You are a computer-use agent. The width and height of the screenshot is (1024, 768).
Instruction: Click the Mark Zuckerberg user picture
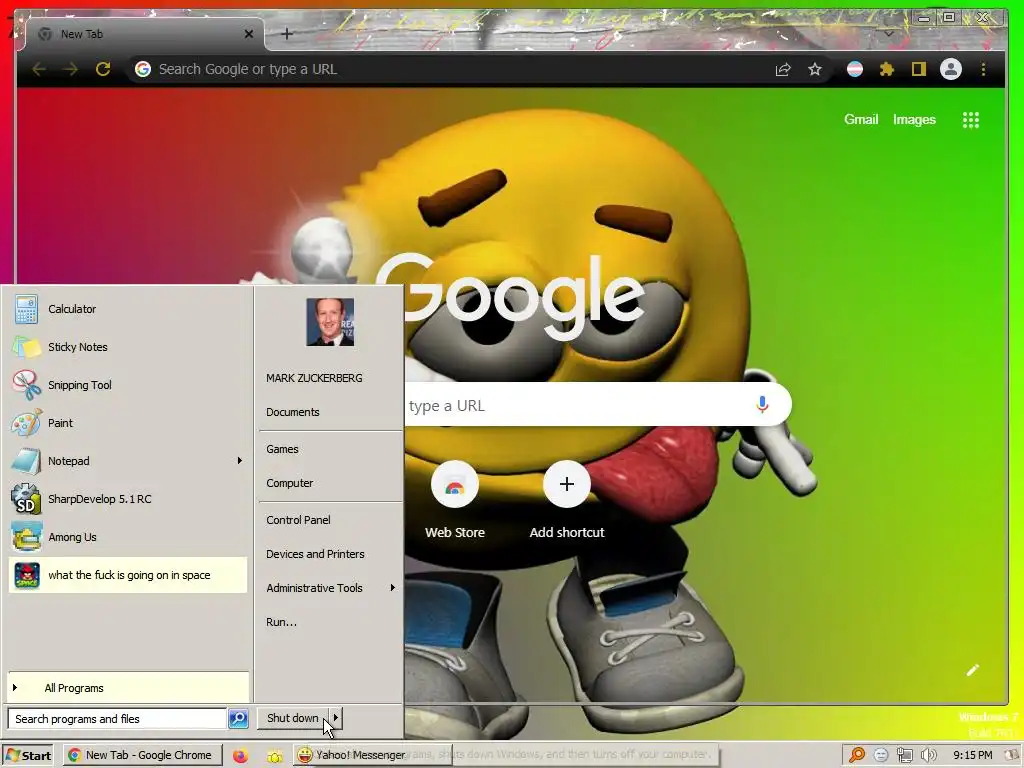pyautogui.click(x=330, y=322)
